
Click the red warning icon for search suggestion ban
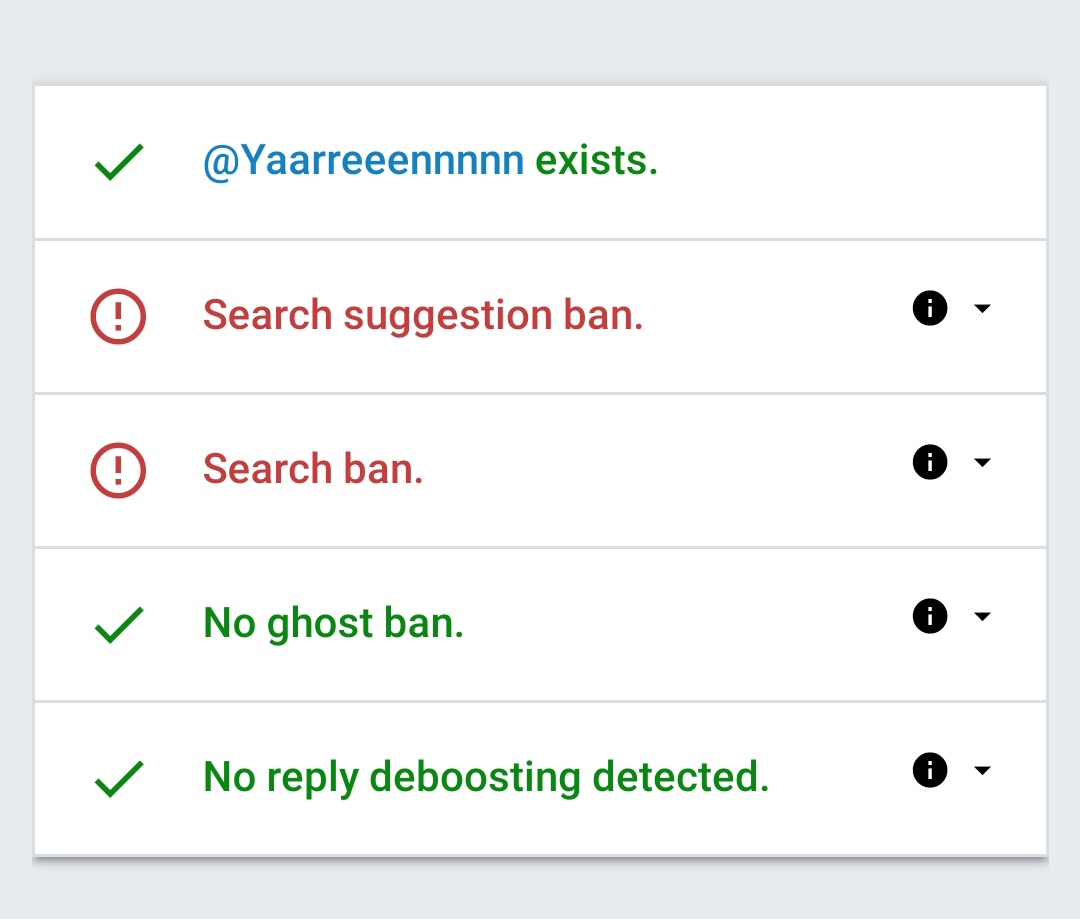tap(119, 317)
